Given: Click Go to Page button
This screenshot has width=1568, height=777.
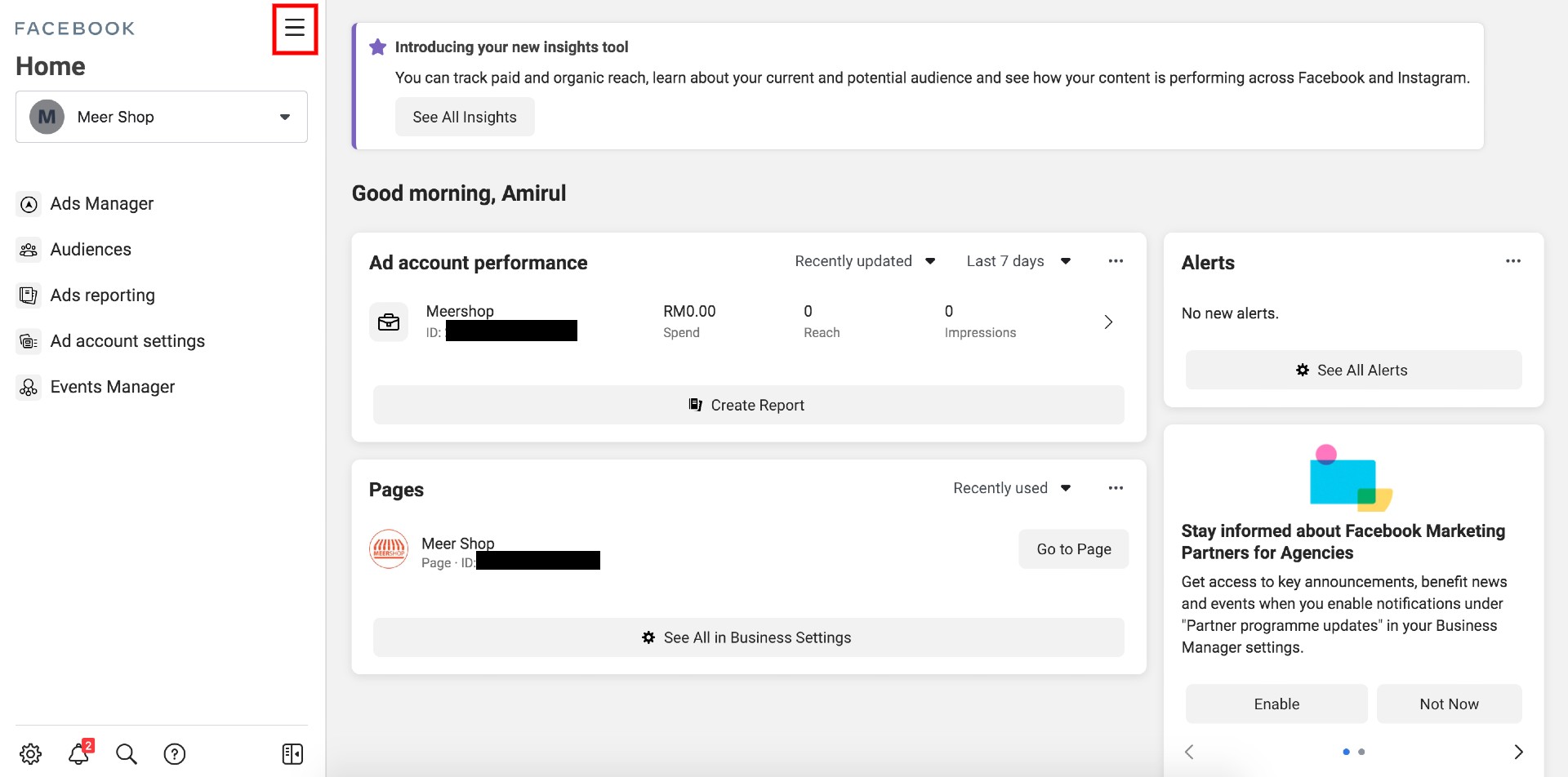Looking at the screenshot, I should click(x=1074, y=549).
